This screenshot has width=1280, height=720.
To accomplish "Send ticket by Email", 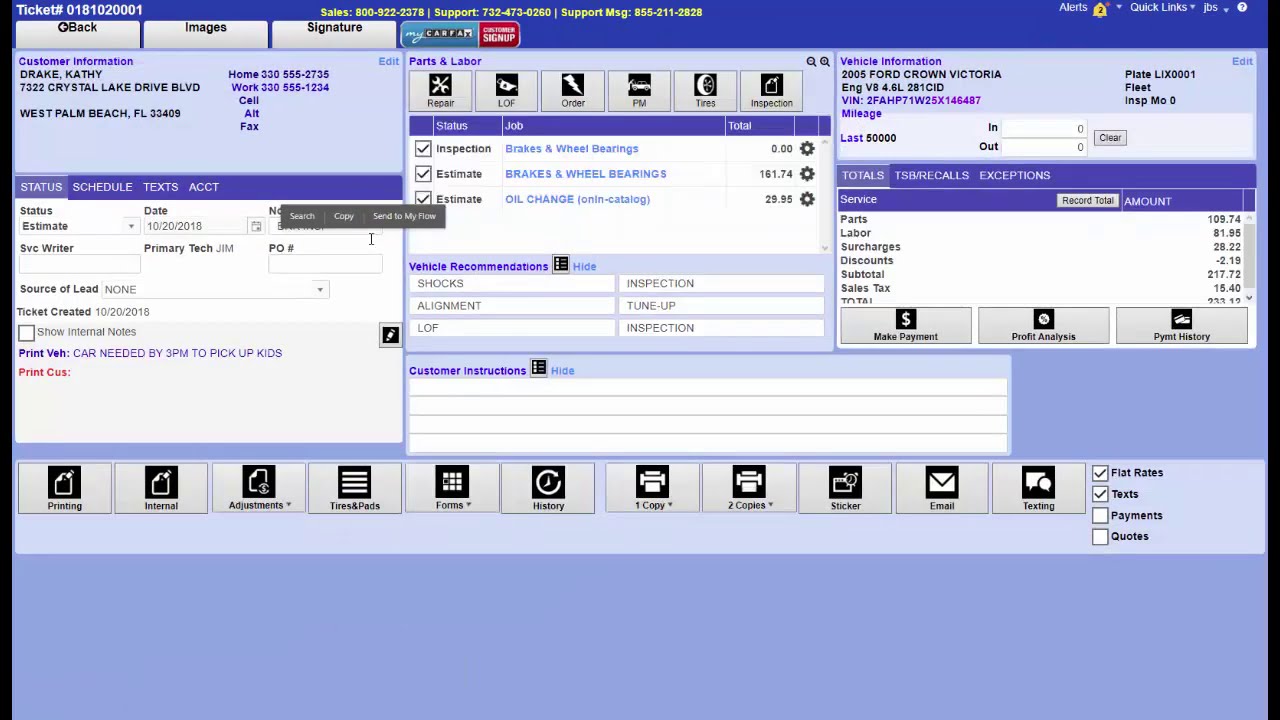I will [941, 489].
